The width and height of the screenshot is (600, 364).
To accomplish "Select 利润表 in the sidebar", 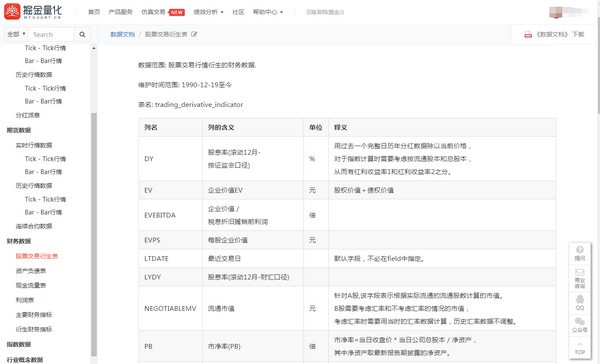I will click(x=24, y=300).
